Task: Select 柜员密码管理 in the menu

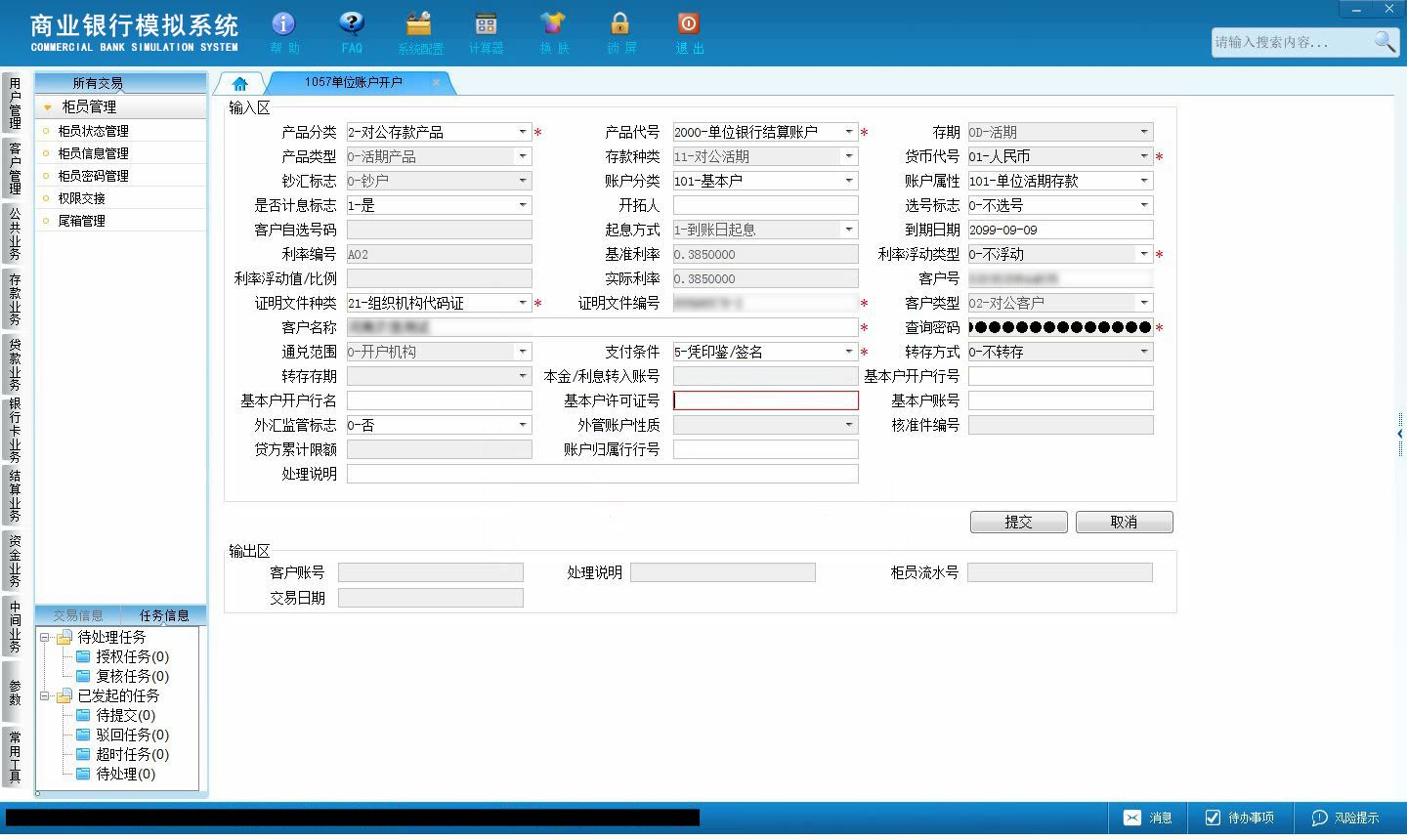Action: (93, 176)
